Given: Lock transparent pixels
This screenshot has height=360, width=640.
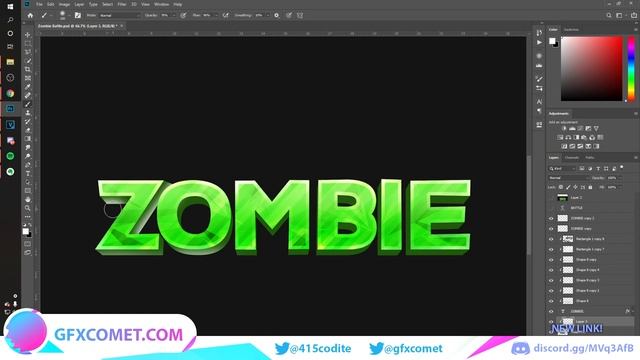Looking at the screenshot, I should [561, 187].
